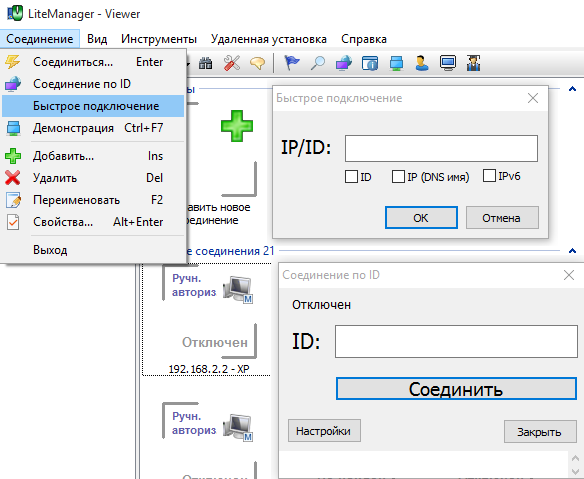Choose Соединение по ID menu entry
This screenshot has height=479, width=584.
(93, 84)
